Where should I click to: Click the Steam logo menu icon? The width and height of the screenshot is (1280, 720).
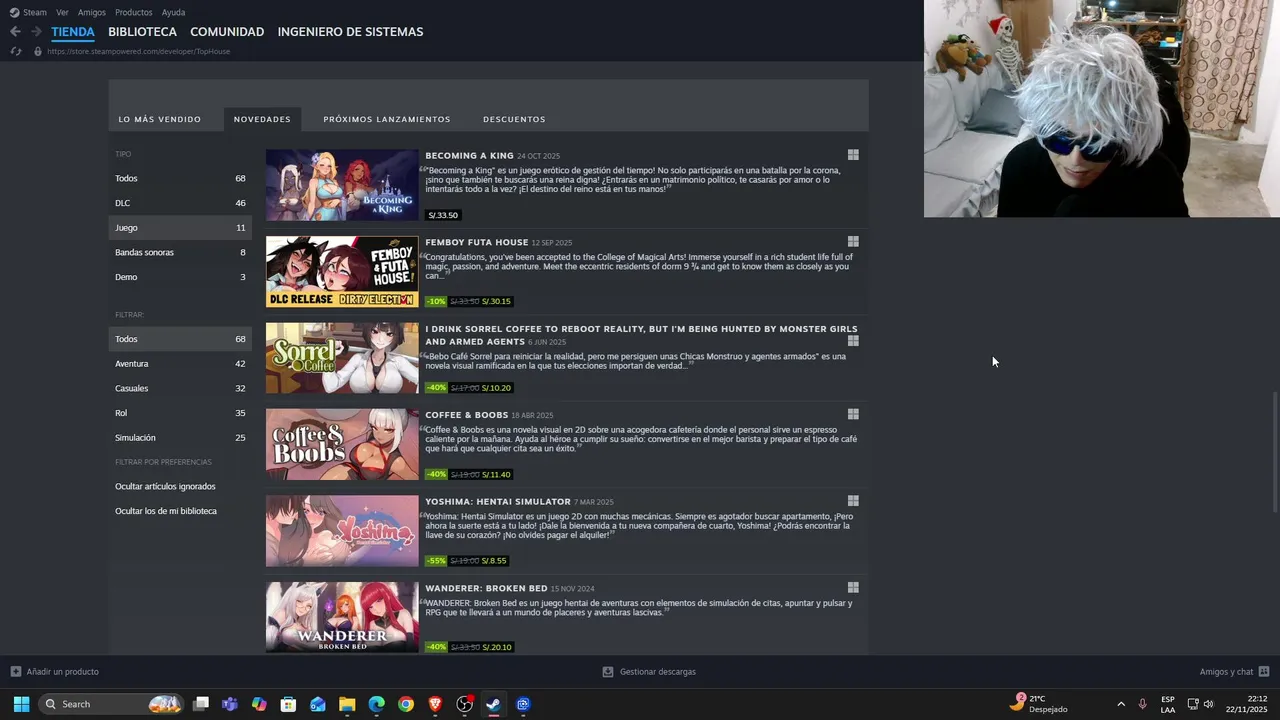click(14, 12)
